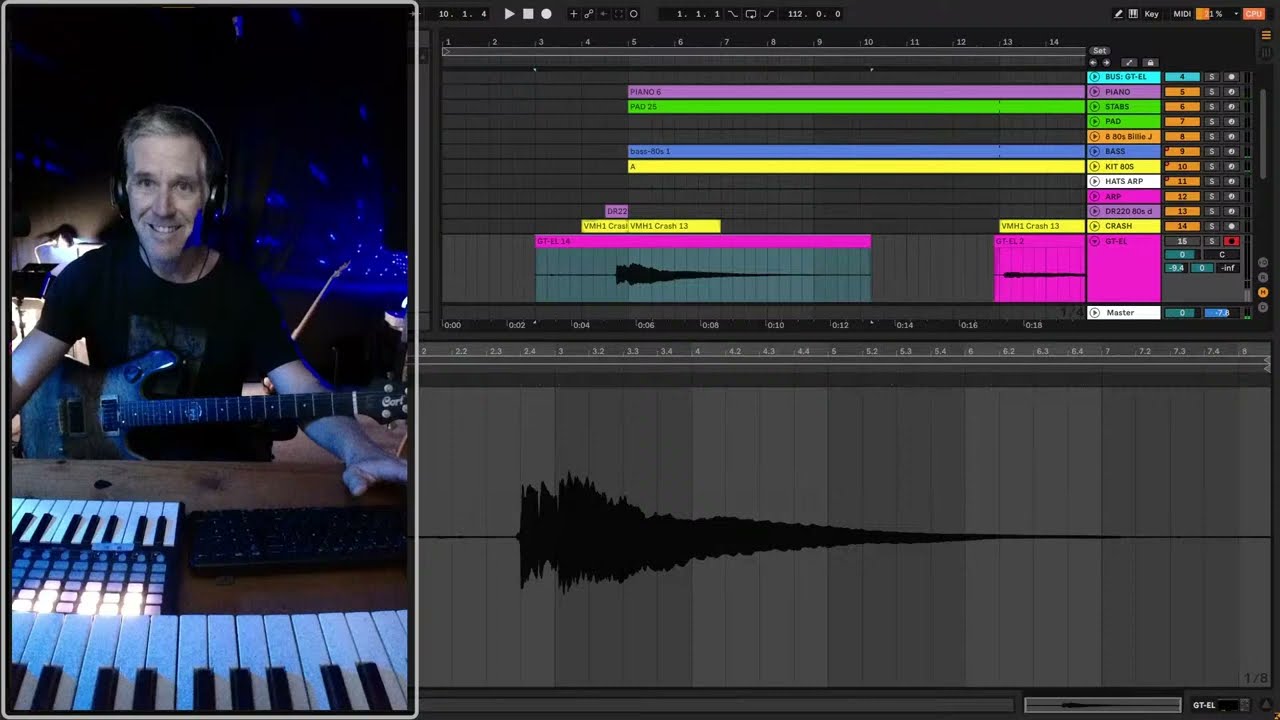Image resolution: width=1280 pixels, height=720 pixels.
Task: Select the DR22 clip
Action: pyautogui.click(x=617, y=212)
